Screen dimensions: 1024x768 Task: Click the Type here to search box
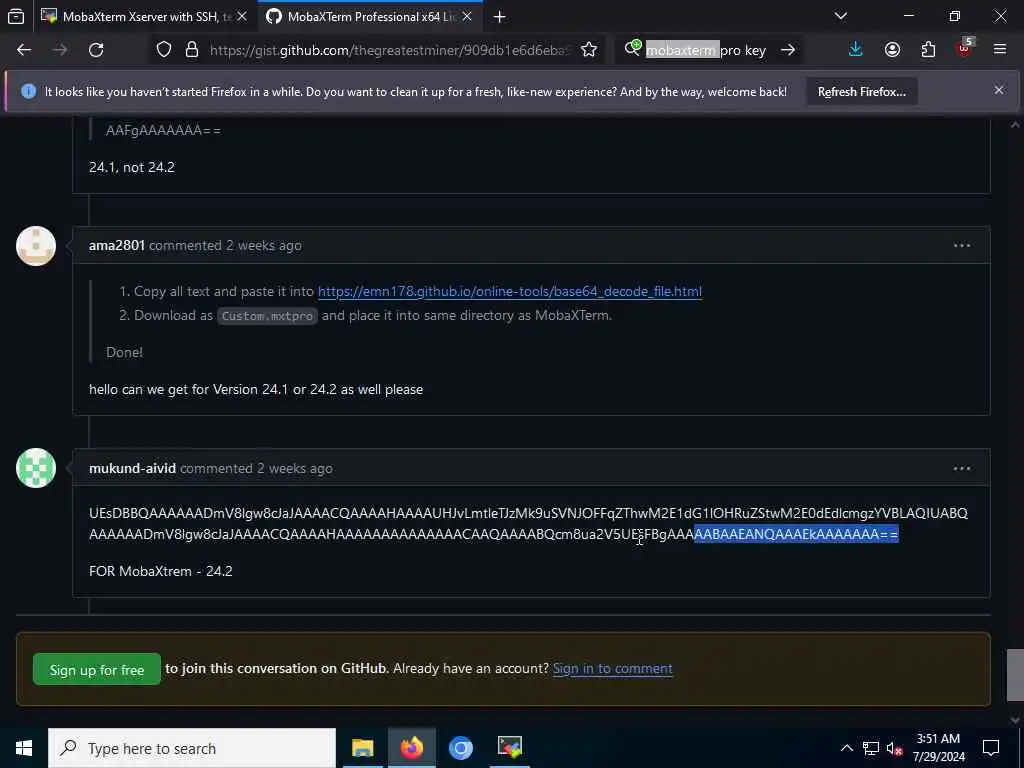click(192, 748)
